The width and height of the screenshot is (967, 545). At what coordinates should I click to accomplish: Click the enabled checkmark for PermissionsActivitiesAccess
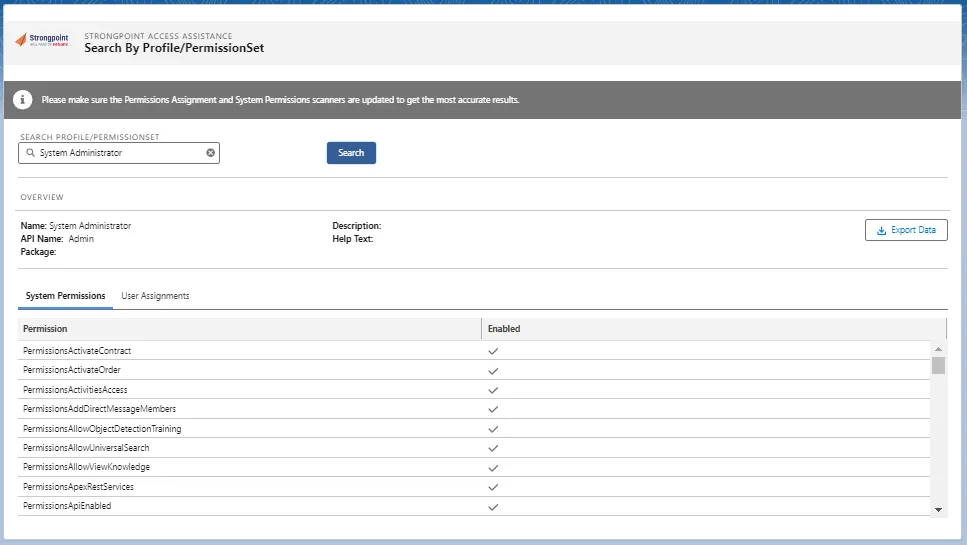tap(493, 390)
